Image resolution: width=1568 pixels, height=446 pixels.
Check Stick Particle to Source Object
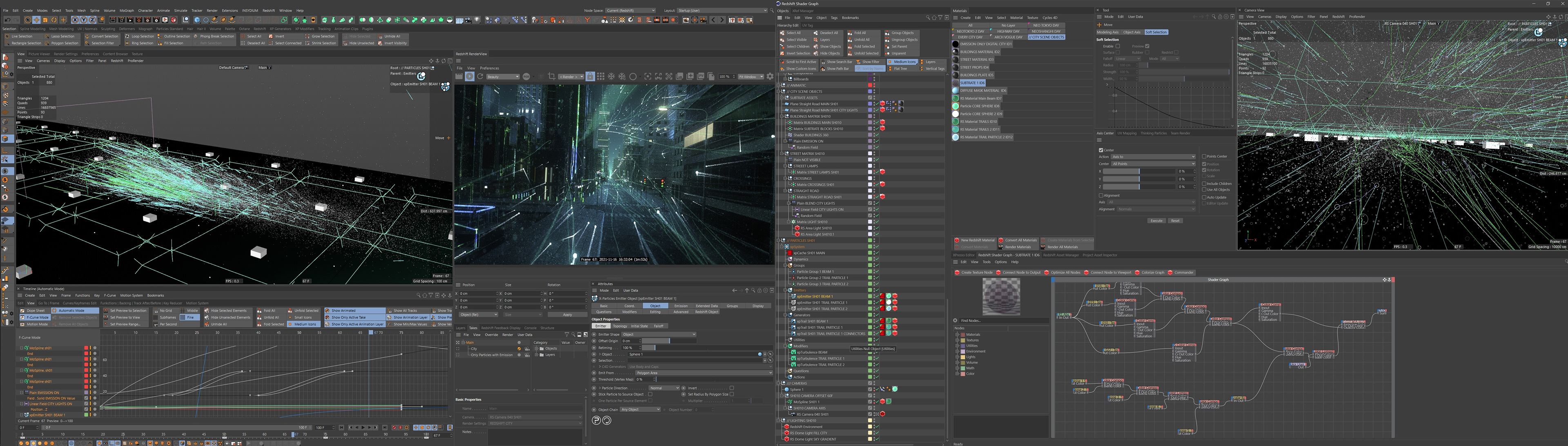pyautogui.click(x=650, y=394)
